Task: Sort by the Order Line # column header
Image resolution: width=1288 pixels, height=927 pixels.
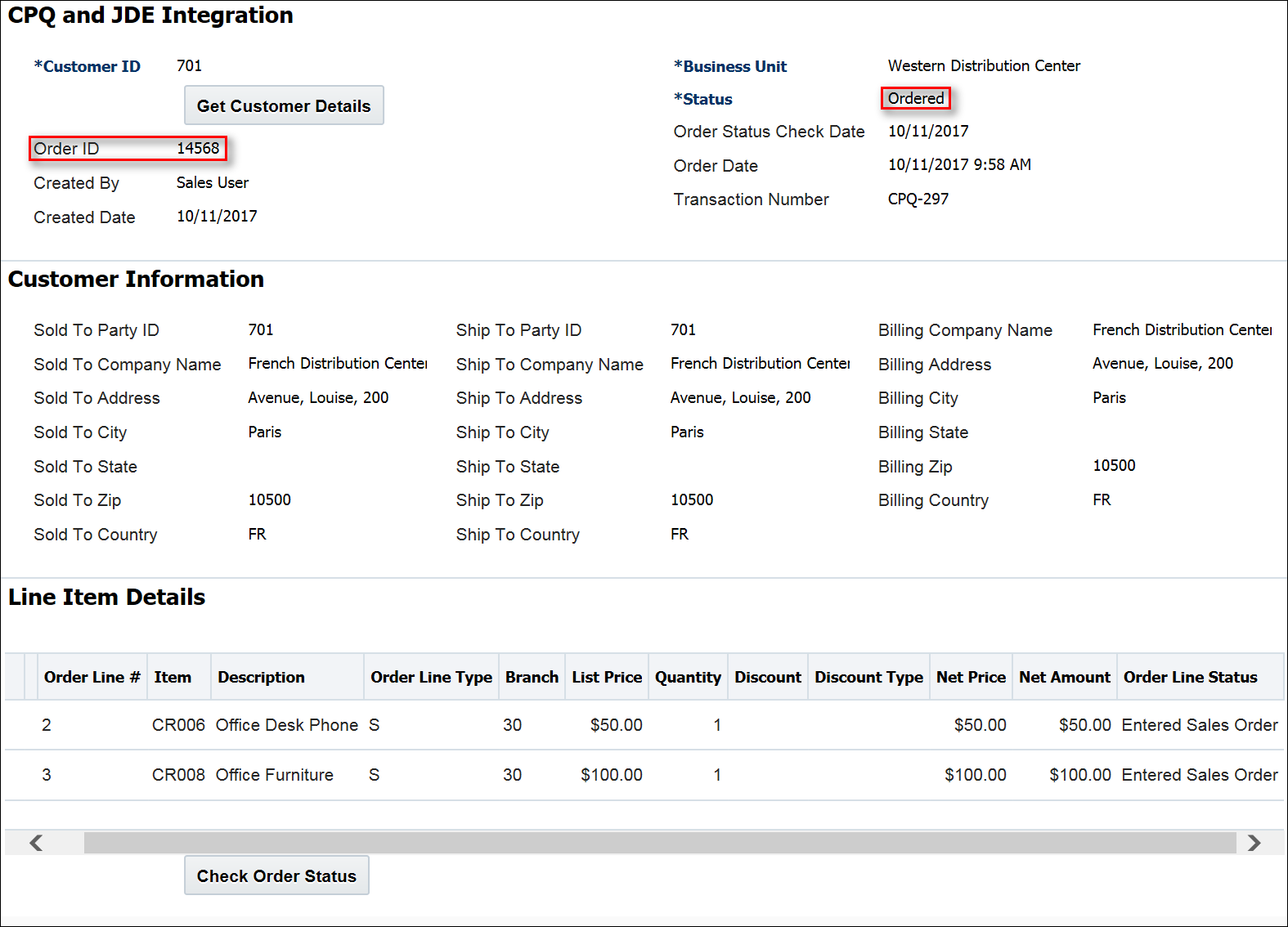Action: click(92, 677)
